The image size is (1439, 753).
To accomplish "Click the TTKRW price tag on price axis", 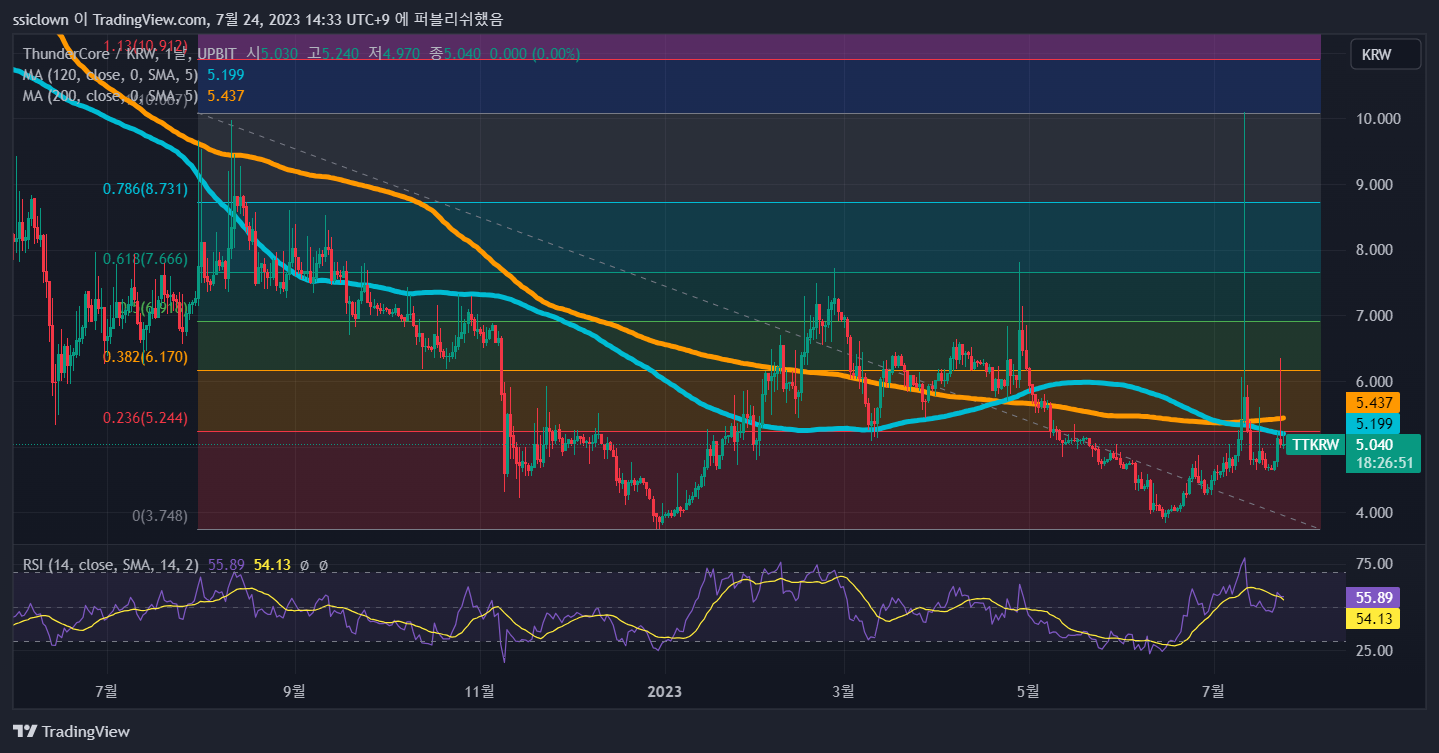I will pos(1314,445).
